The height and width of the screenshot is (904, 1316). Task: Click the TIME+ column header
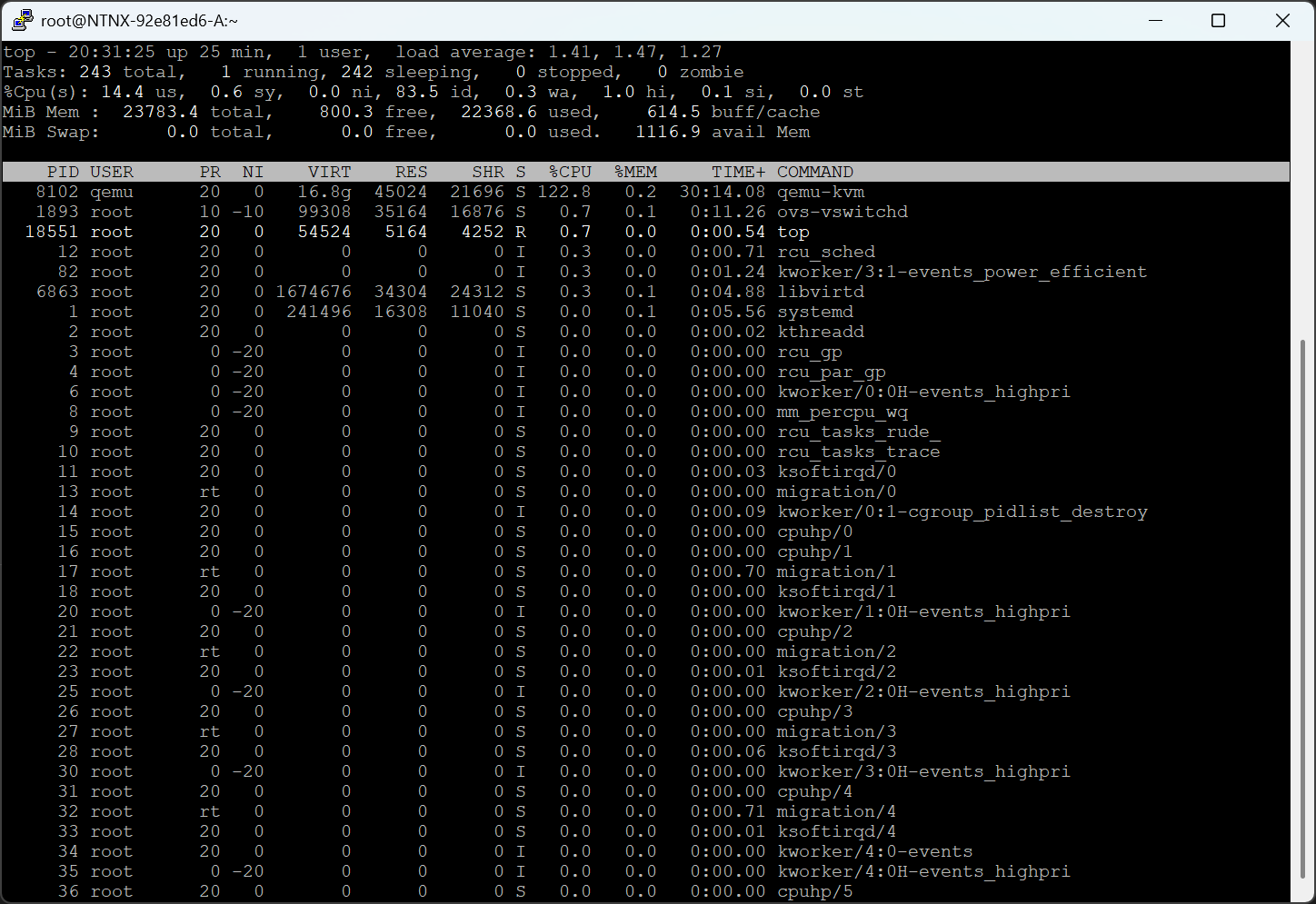pos(738,172)
